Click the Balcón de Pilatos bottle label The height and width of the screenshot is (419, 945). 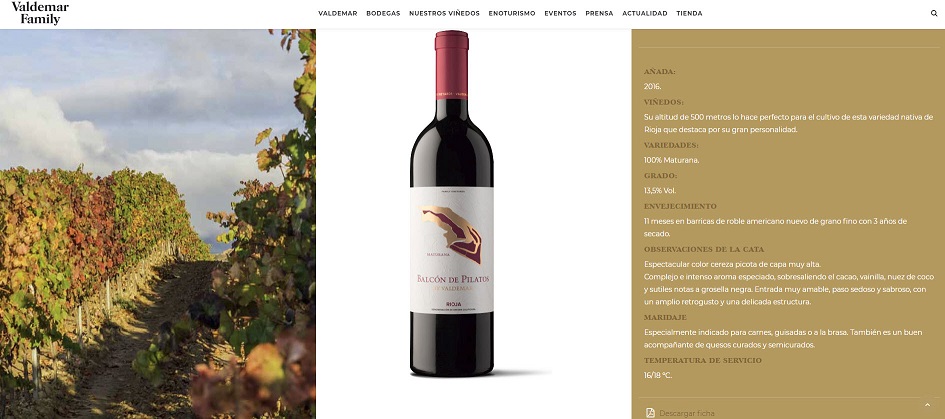coord(451,250)
